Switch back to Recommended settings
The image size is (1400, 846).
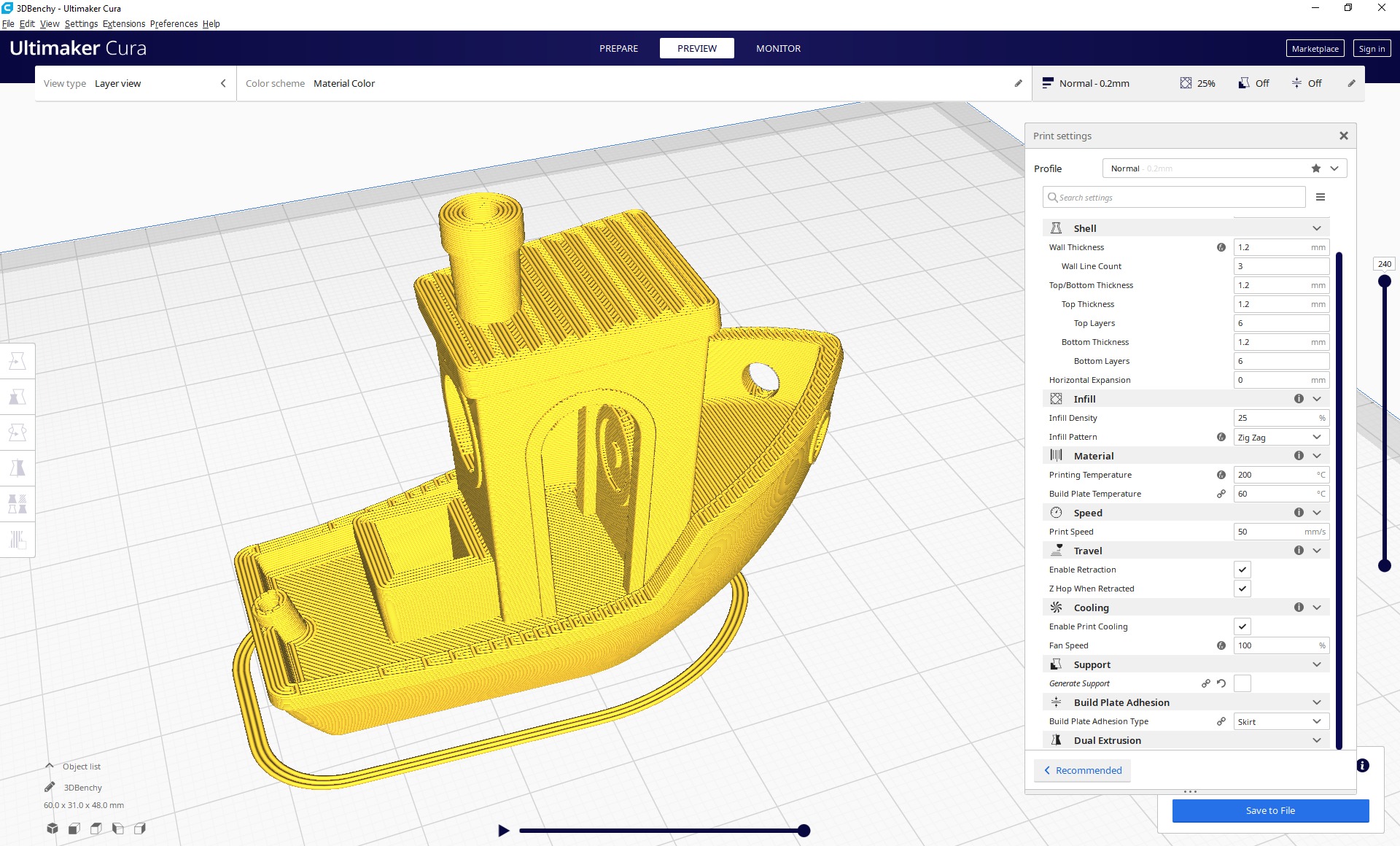[1082, 770]
